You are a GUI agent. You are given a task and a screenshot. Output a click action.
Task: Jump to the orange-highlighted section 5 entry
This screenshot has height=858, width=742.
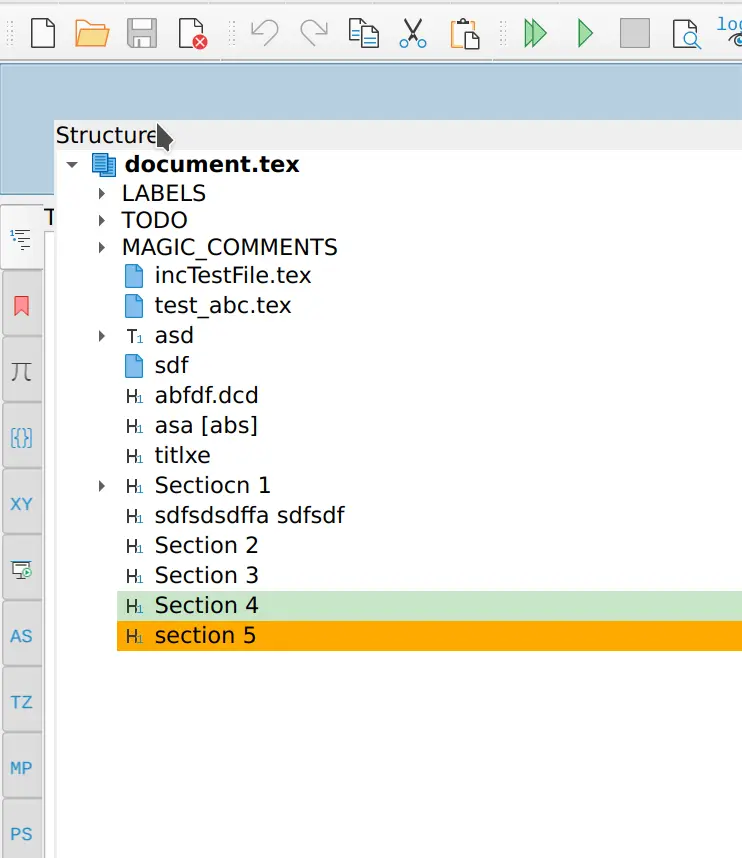coord(205,635)
